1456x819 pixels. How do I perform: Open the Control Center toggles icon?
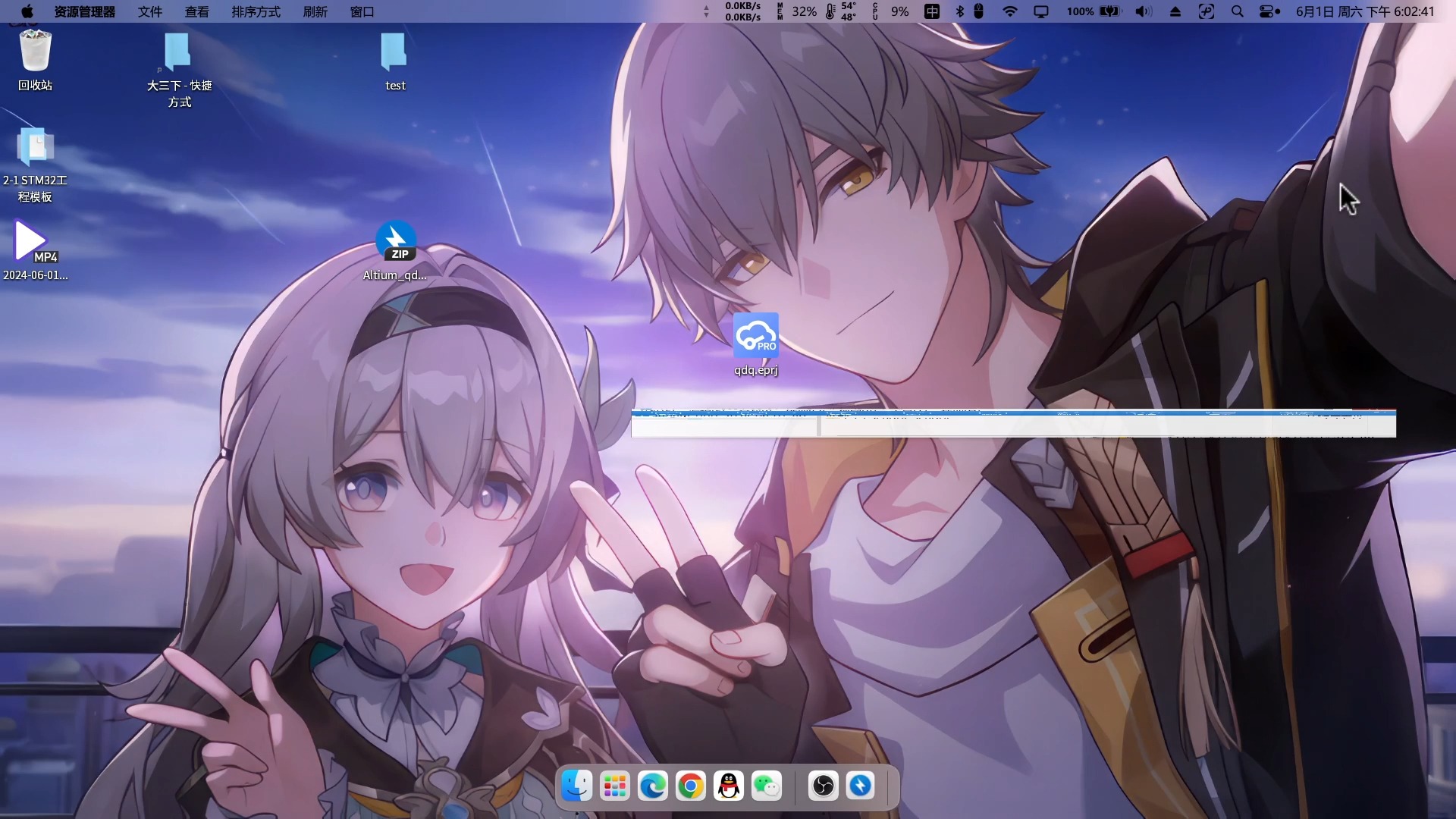pyautogui.click(x=1269, y=11)
